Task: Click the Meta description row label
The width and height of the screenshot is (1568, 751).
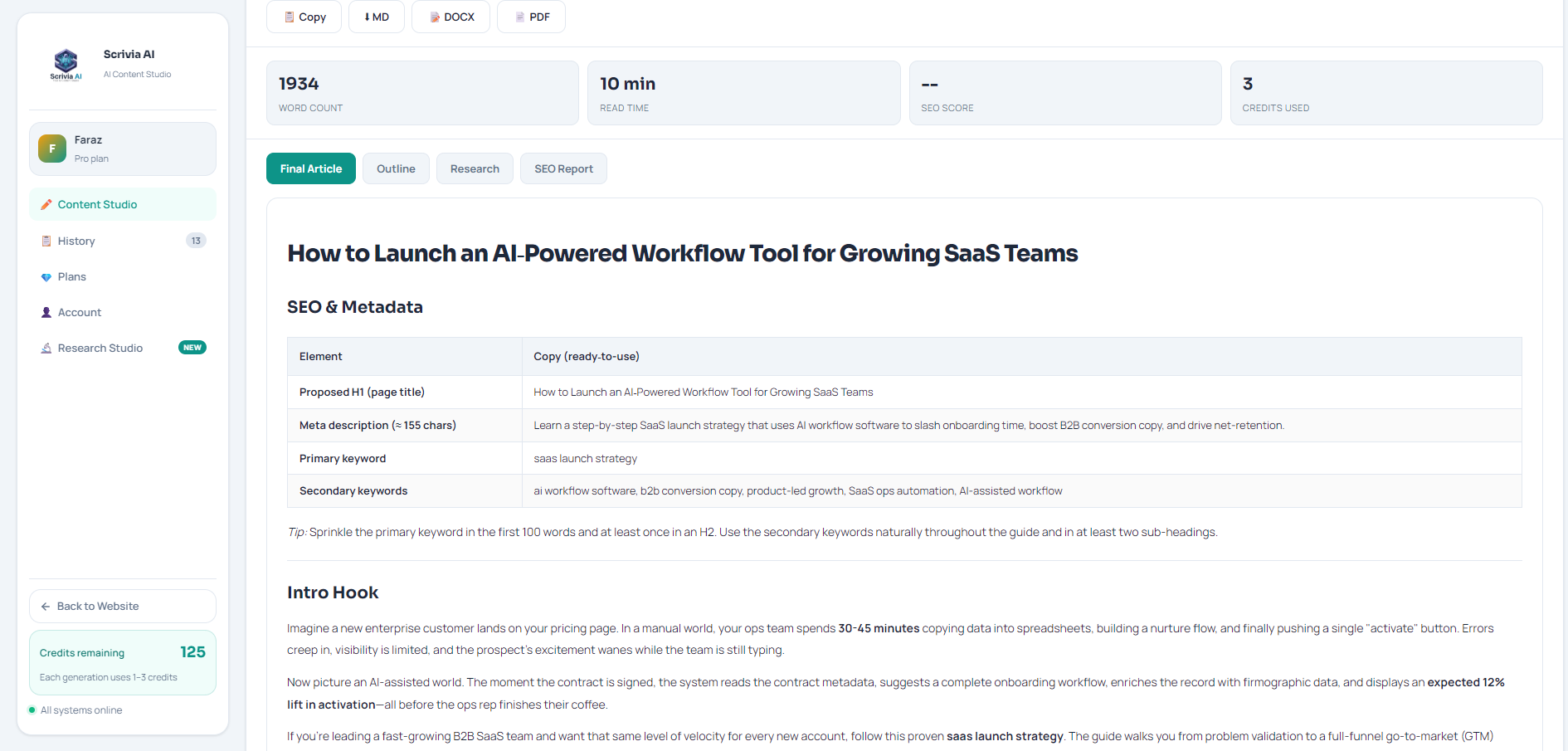Action: coord(405,426)
